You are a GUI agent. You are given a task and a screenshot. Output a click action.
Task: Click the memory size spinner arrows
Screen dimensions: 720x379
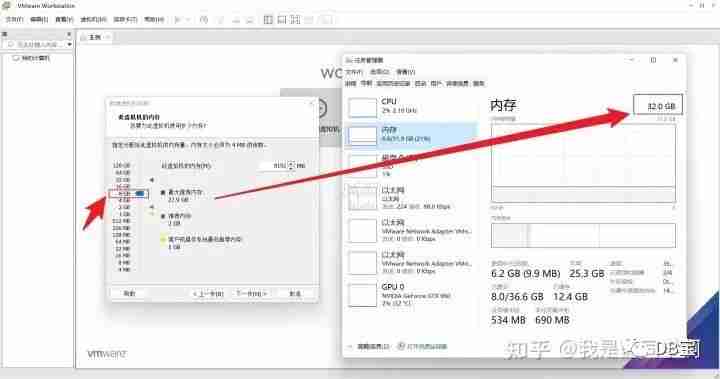291,165
